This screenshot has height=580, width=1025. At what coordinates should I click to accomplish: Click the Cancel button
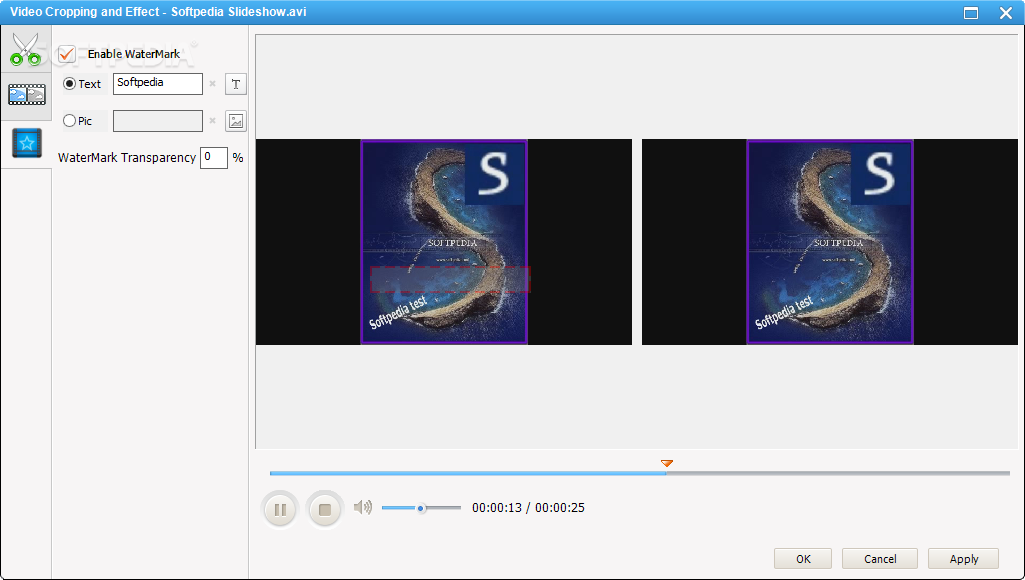pos(880,559)
